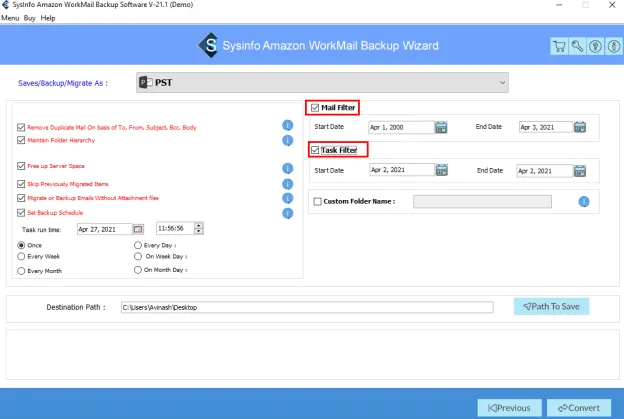This screenshot has width=624, height=419.
Task: Open the Menu item in menu bar
Action: (10, 18)
